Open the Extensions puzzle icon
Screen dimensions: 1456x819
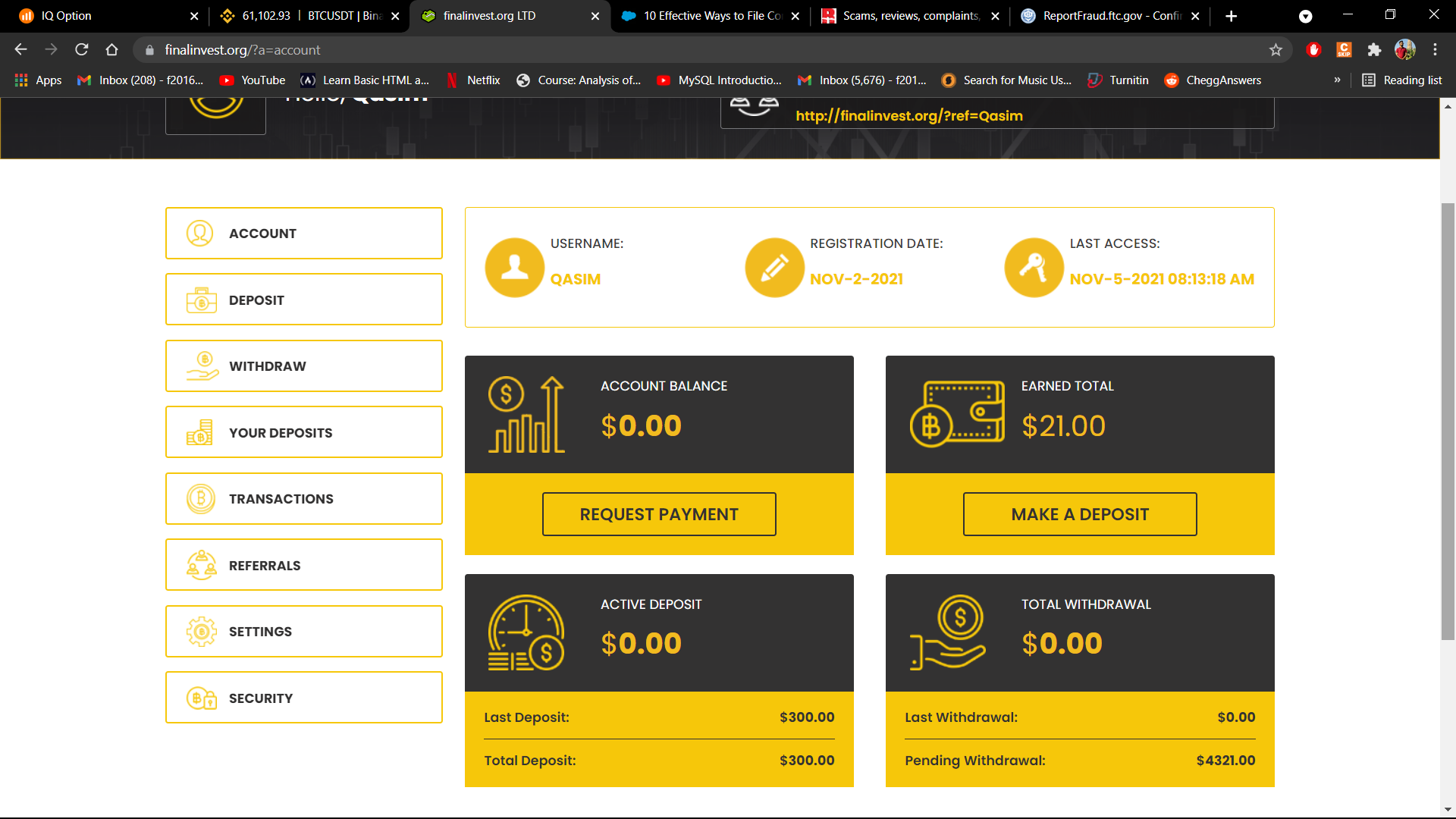1374,49
